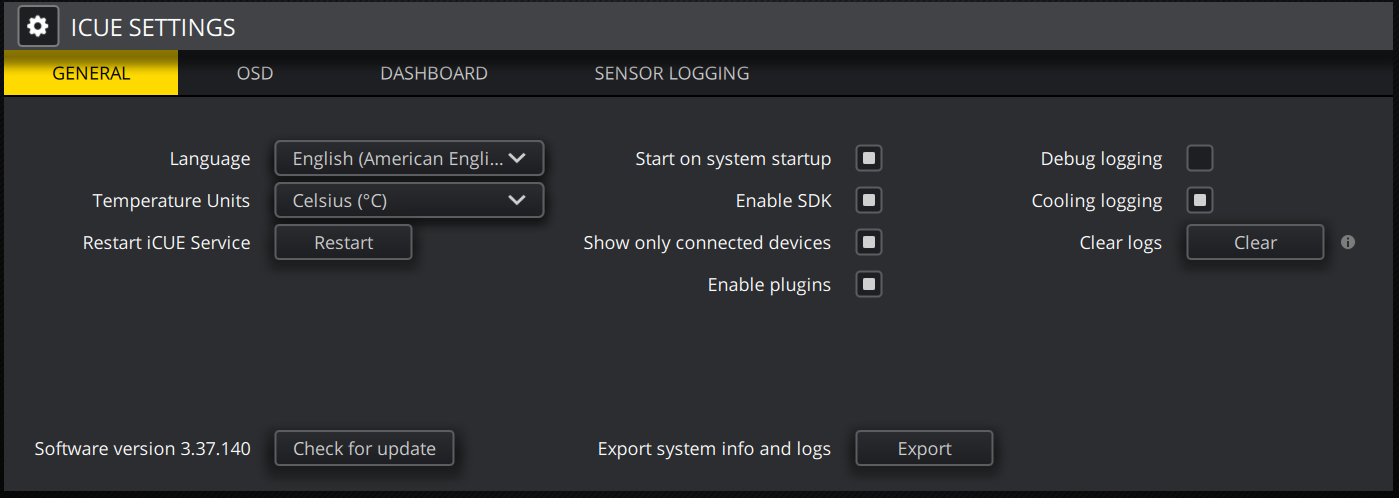This screenshot has height=498, width=1399.
Task: Click the info icon beside Clear logs
Action: [1348, 242]
